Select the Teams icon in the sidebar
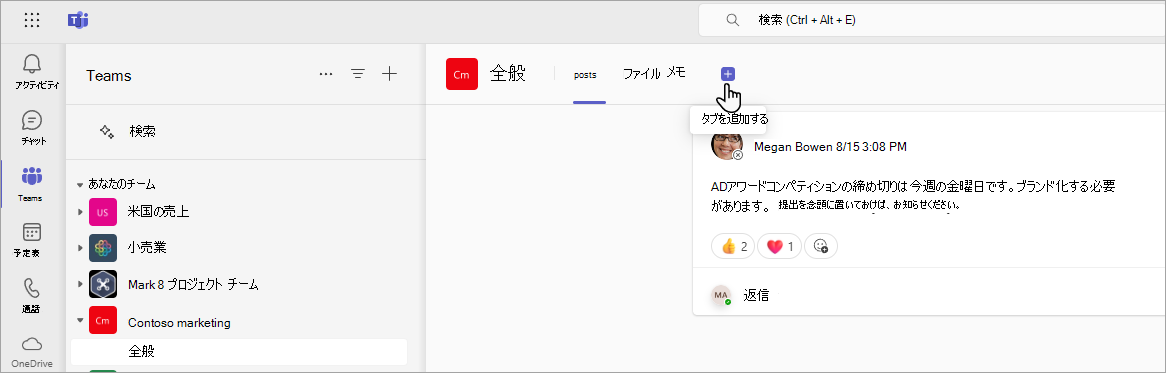This screenshot has height=373, width=1166. (x=31, y=176)
